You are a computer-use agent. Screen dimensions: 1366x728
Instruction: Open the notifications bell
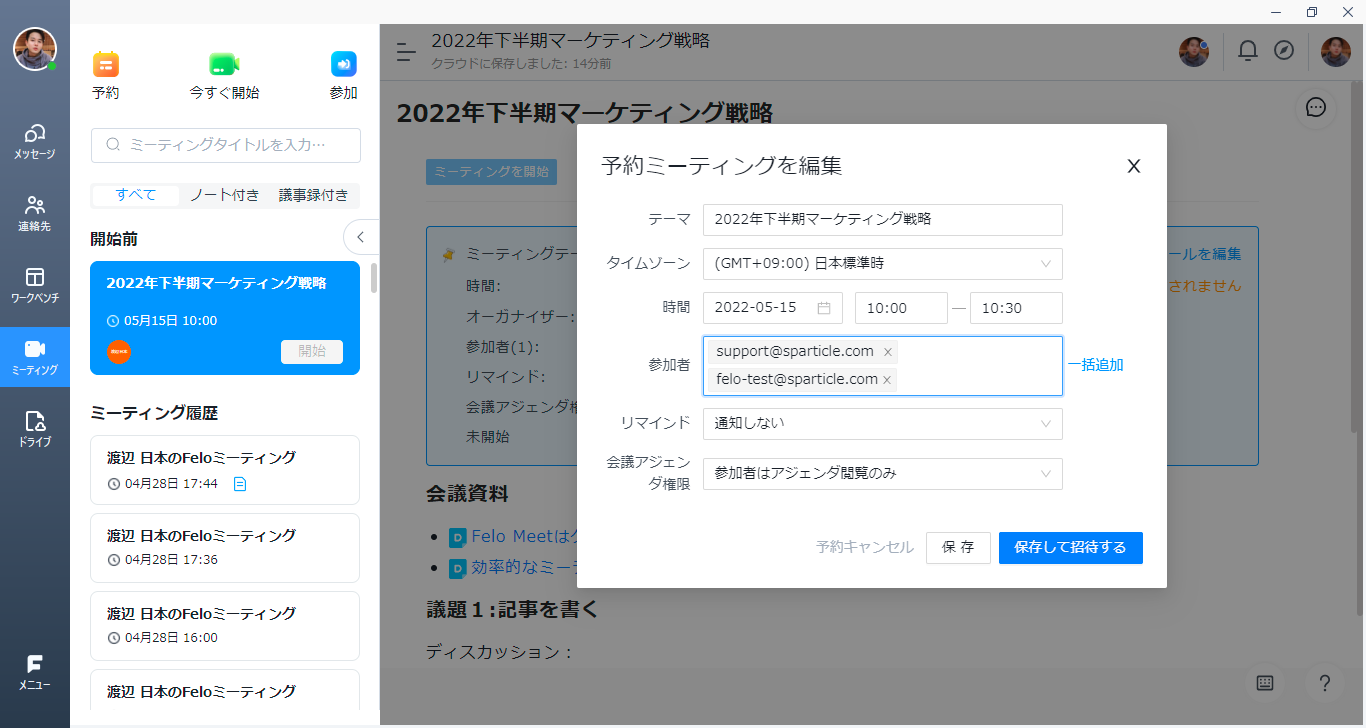click(x=1248, y=51)
